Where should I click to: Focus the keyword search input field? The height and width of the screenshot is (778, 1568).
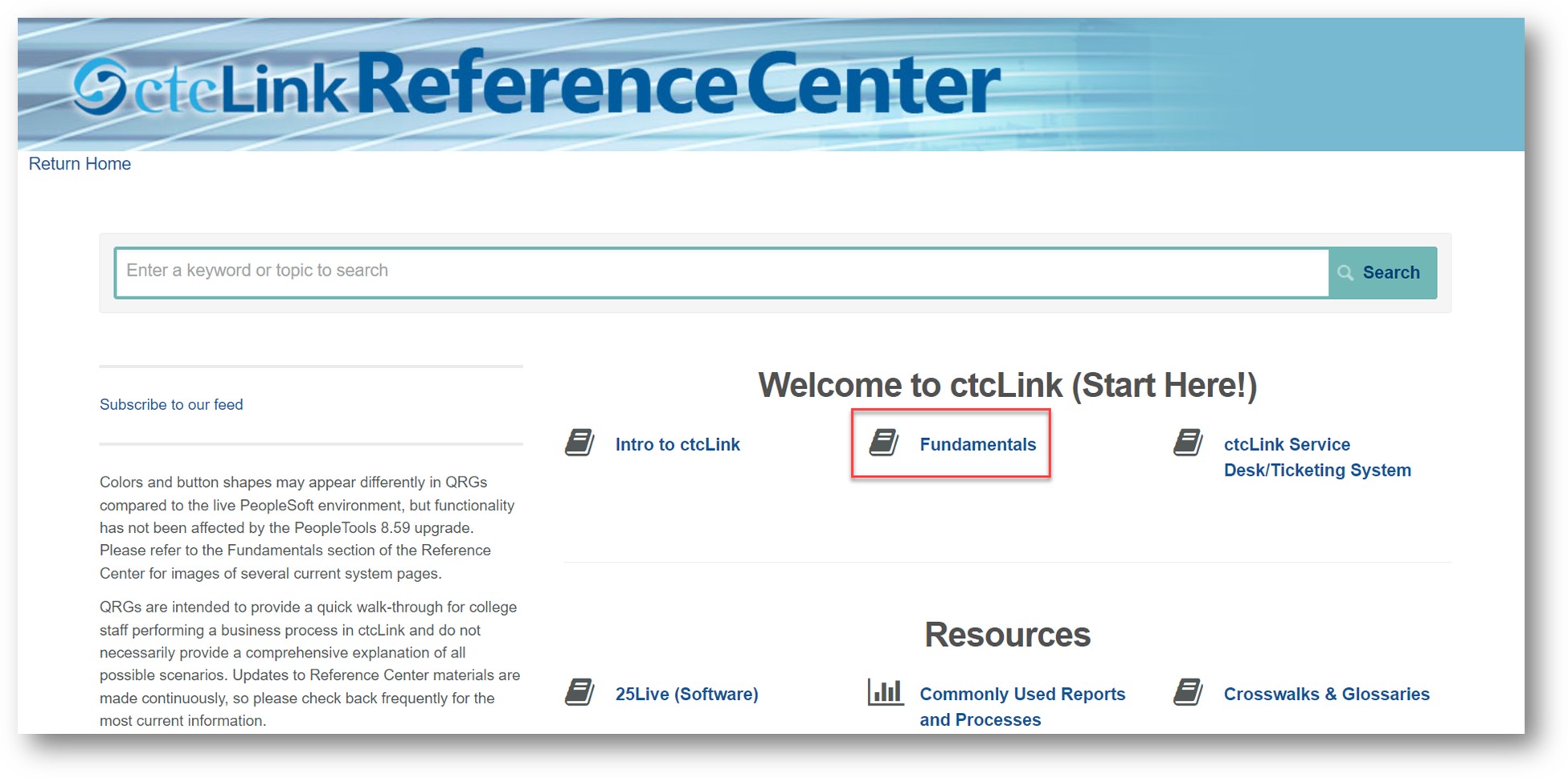click(x=722, y=272)
